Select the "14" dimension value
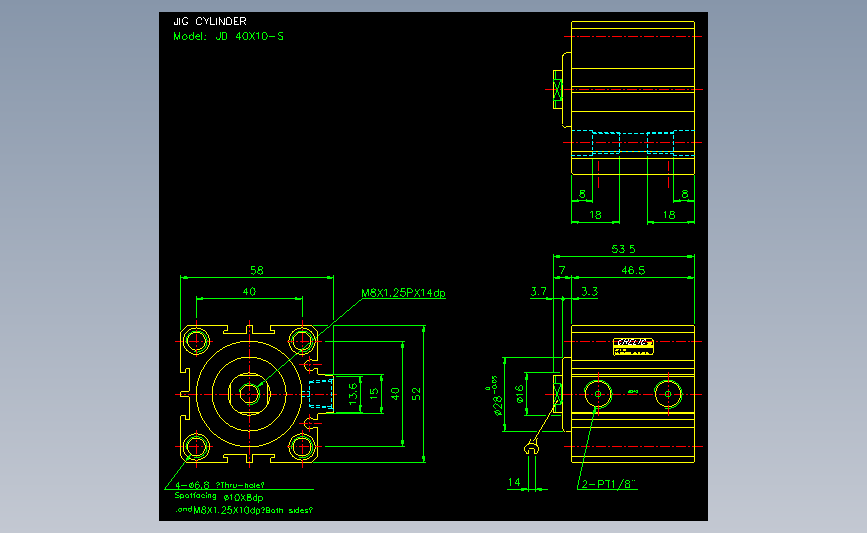 (514, 482)
